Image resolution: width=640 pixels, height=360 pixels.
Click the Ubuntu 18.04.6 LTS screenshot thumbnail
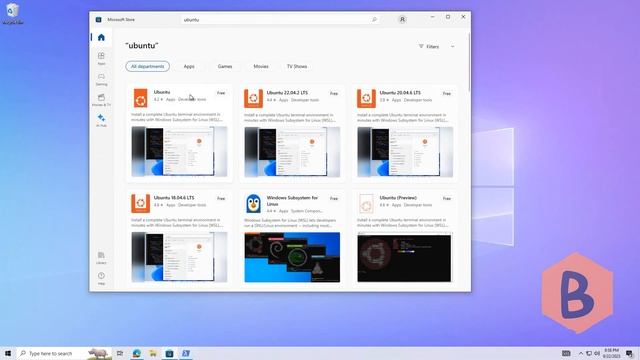tap(179, 257)
